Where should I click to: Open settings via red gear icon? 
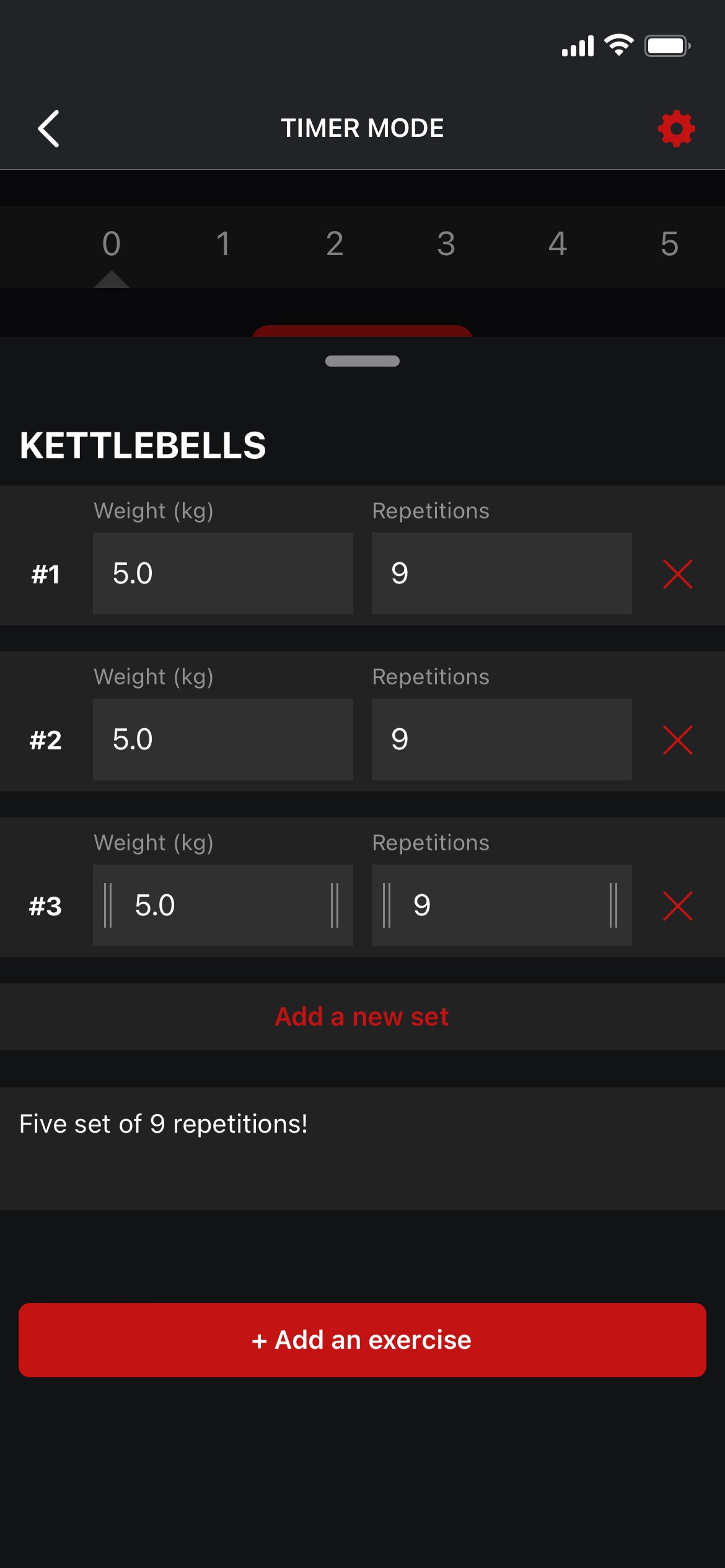[x=676, y=129]
